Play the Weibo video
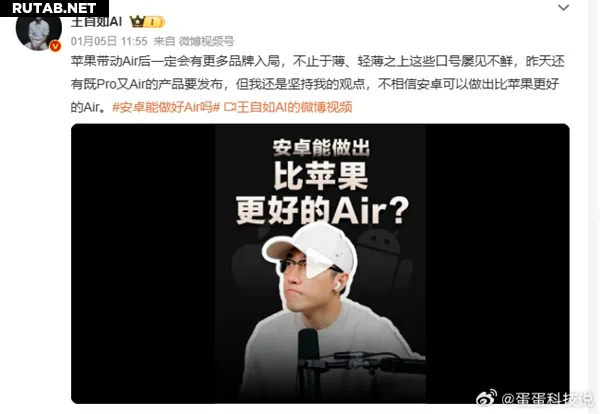The image size is (600, 414). (x=320, y=263)
